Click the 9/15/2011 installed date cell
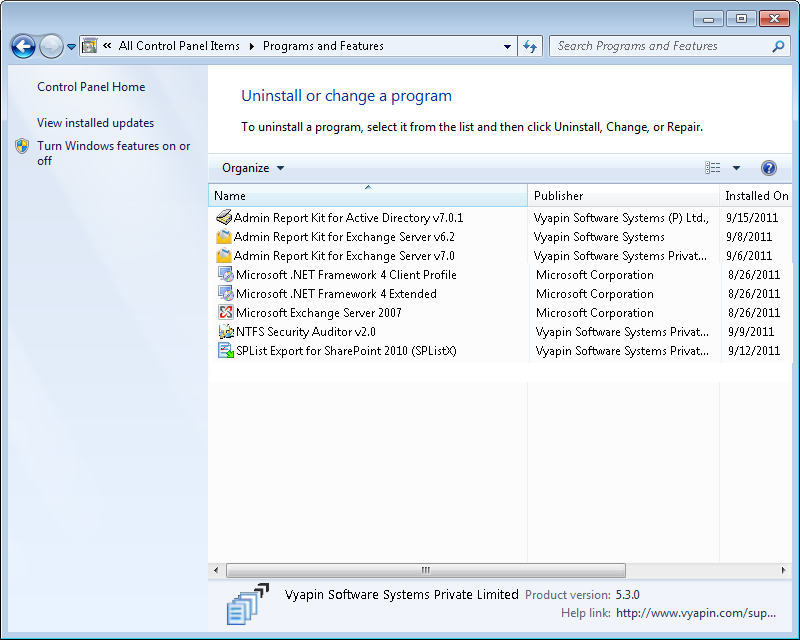This screenshot has height=640, width=800. pos(752,218)
